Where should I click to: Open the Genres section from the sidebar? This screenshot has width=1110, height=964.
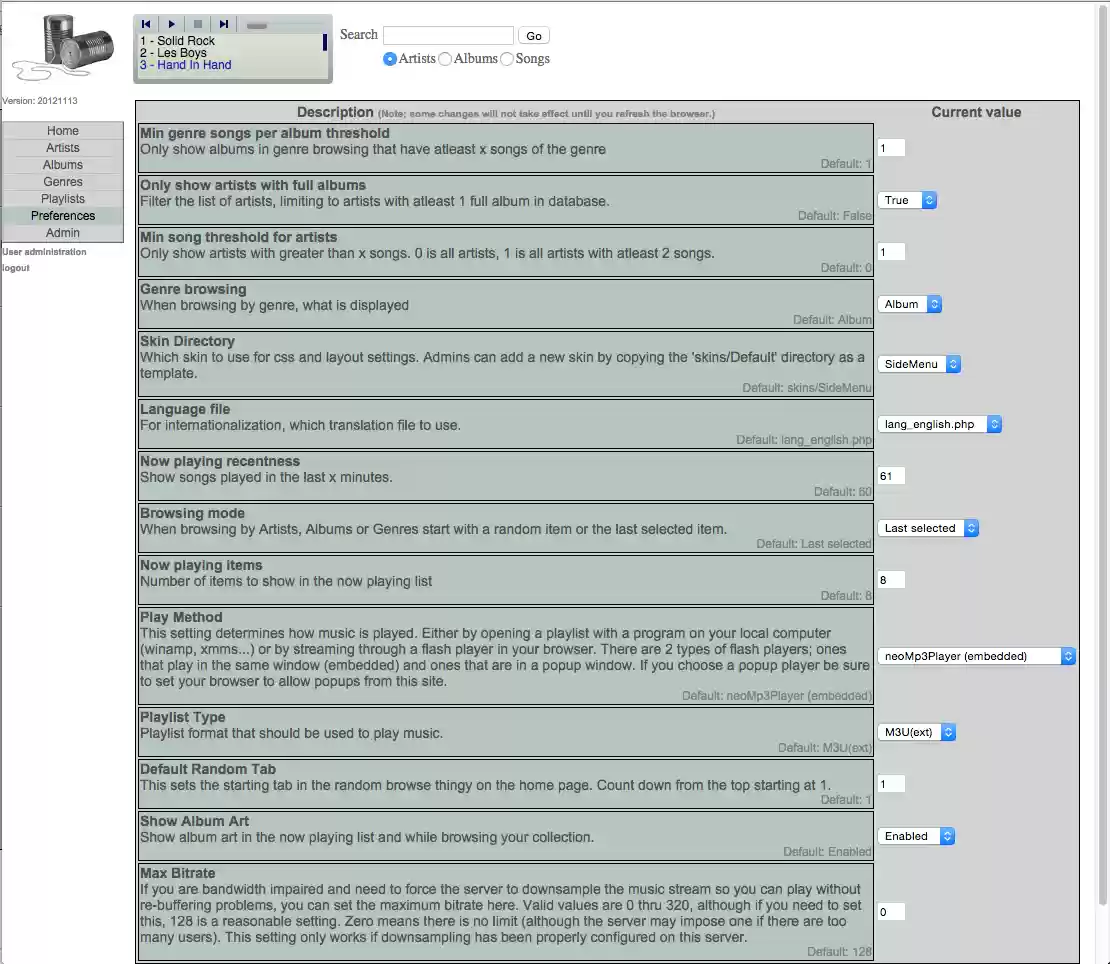(x=62, y=181)
